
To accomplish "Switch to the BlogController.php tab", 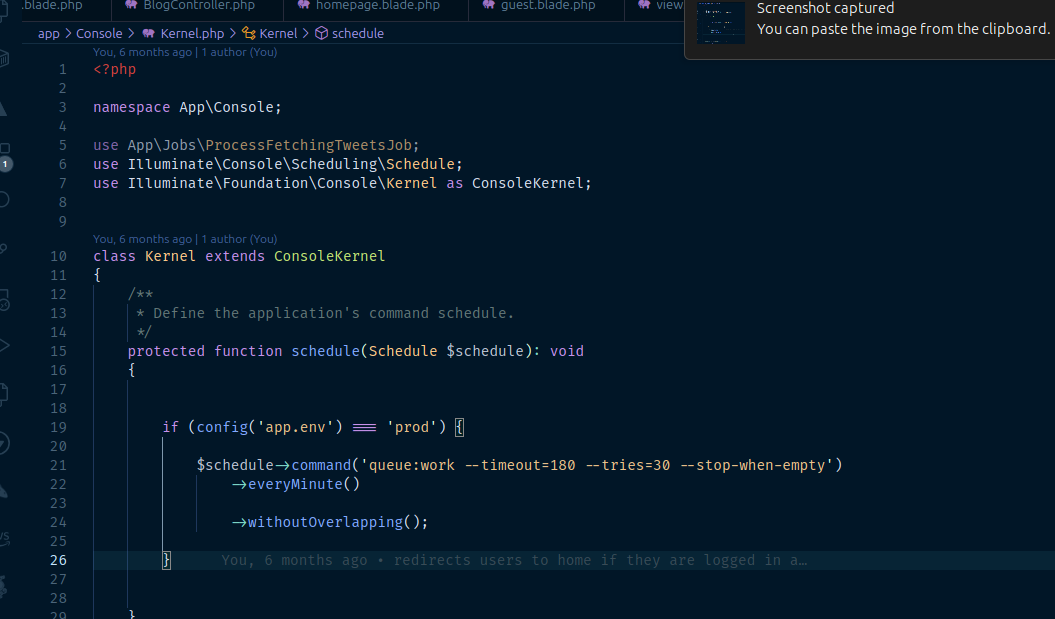I will coord(199,6).
